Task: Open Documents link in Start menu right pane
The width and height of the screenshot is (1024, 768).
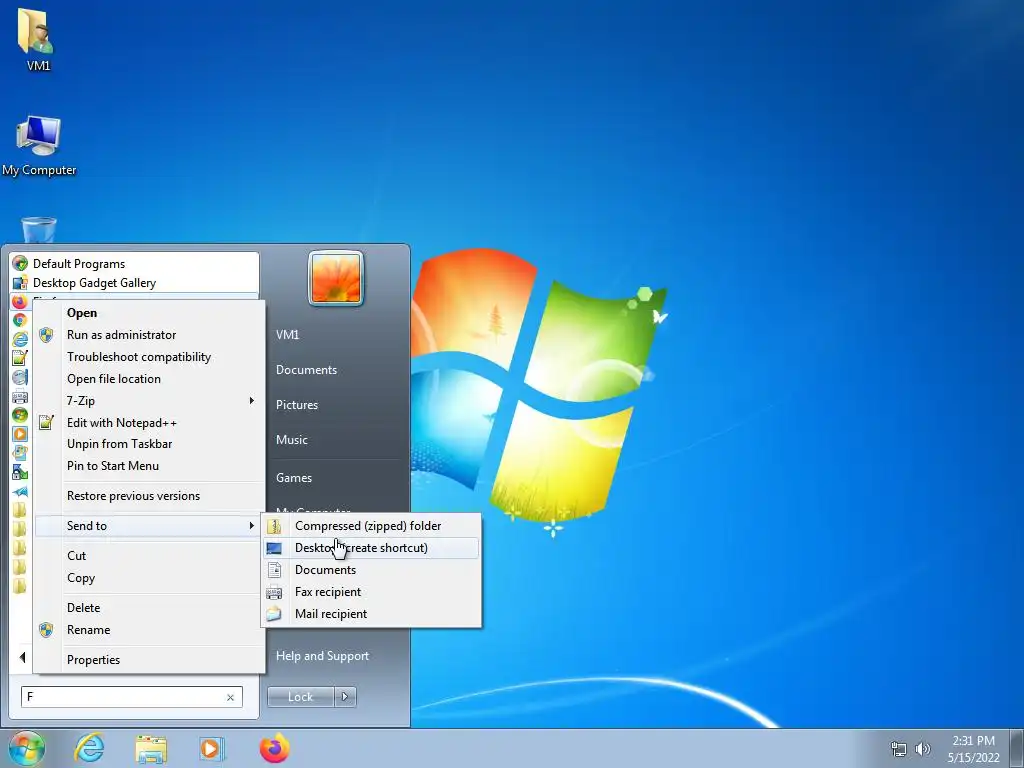Action: coord(306,370)
